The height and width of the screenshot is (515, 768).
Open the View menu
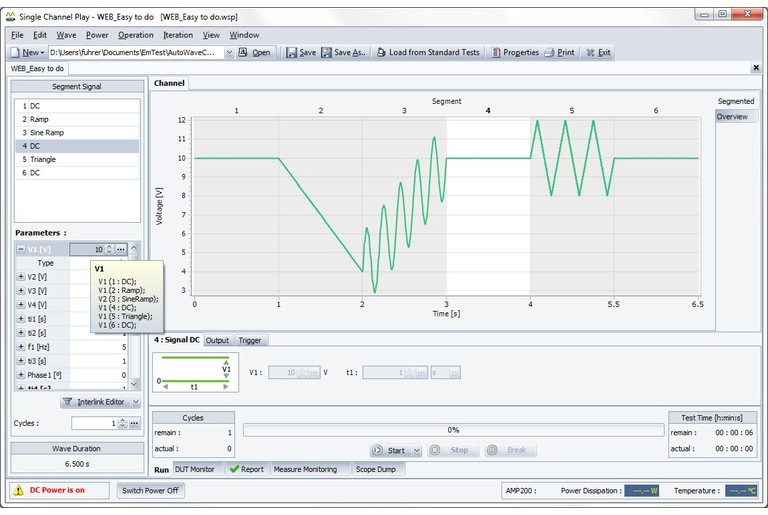coord(211,35)
